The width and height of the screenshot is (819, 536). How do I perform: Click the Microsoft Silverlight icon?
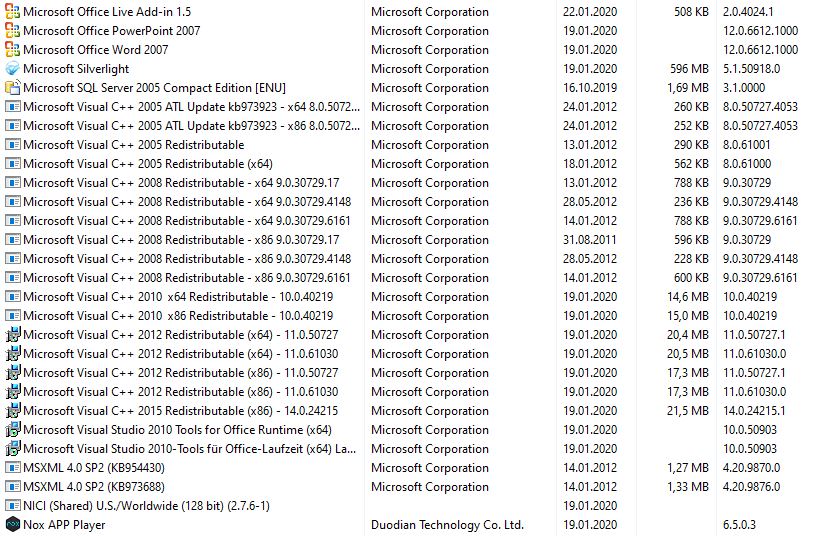pyautogui.click(x=12, y=69)
